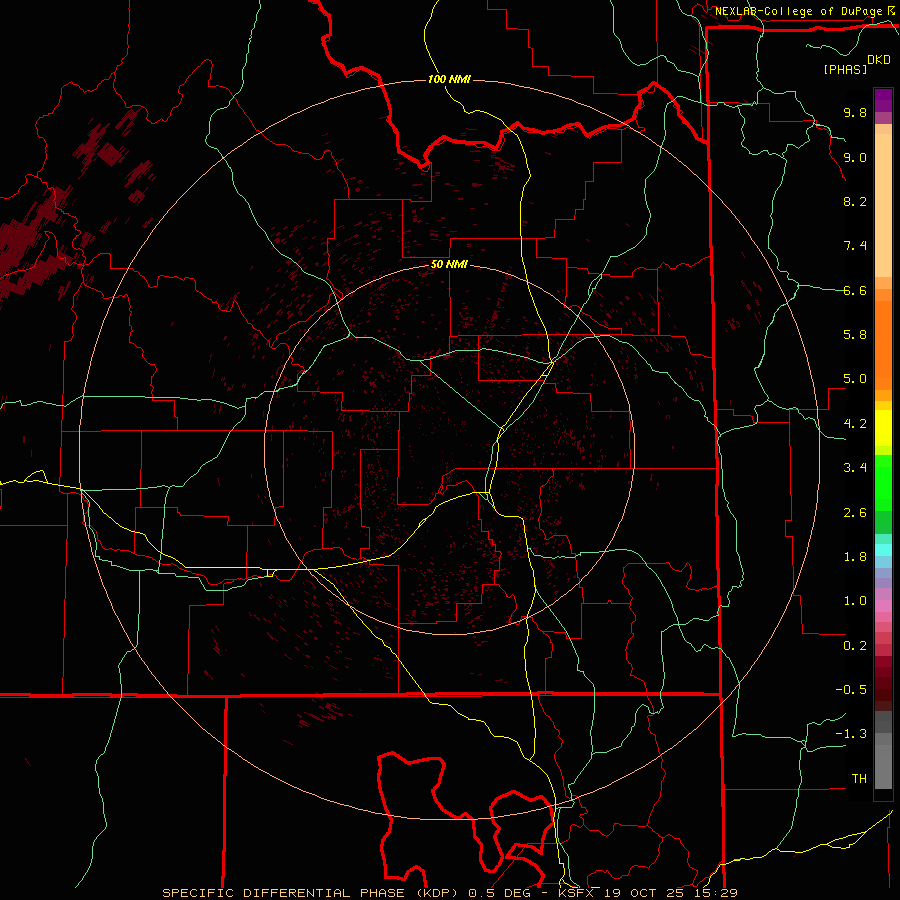Click the -0.5 legend value

pyautogui.click(x=851, y=690)
